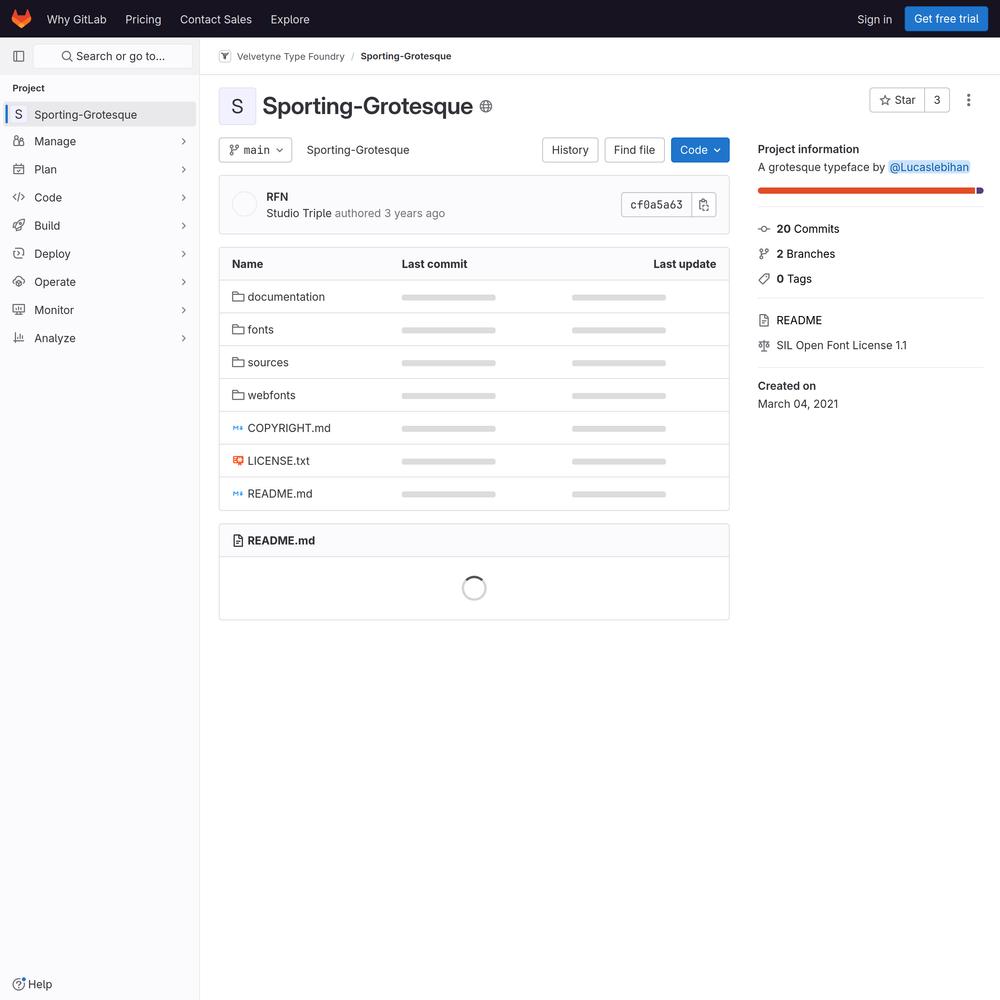Open the main branch dropdown

tap(255, 150)
